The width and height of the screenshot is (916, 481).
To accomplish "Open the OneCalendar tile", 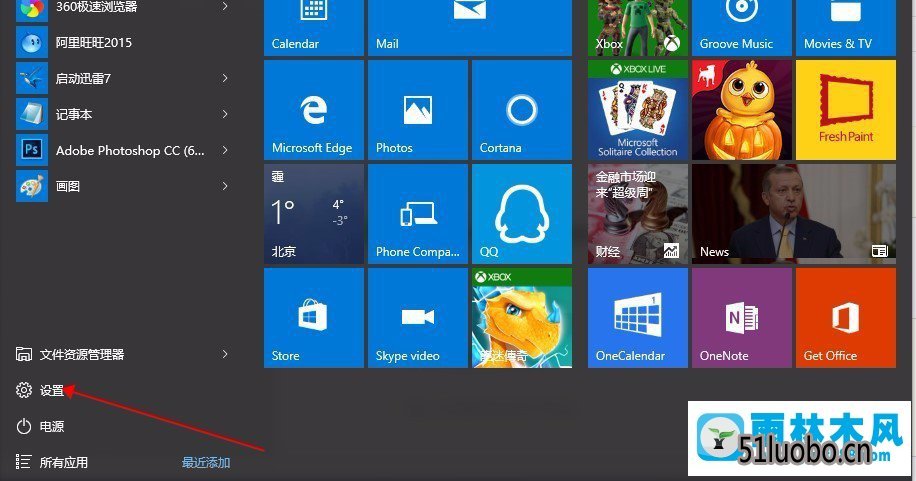I will click(x=638, y=318).
